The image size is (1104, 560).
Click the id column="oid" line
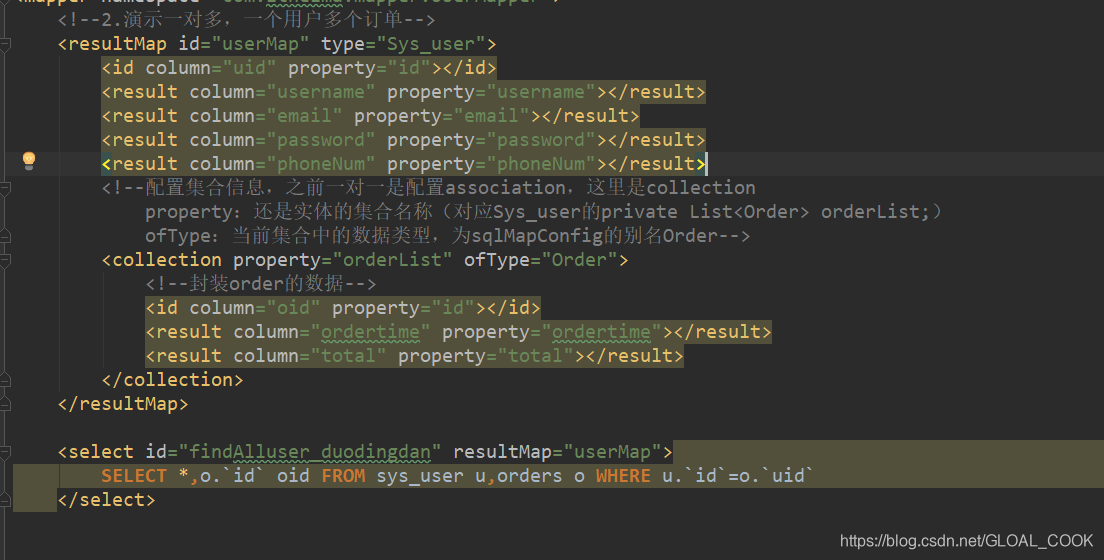click(343, 308)
